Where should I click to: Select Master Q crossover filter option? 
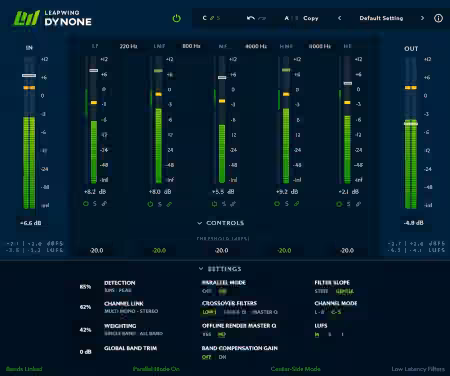(265, 312)
